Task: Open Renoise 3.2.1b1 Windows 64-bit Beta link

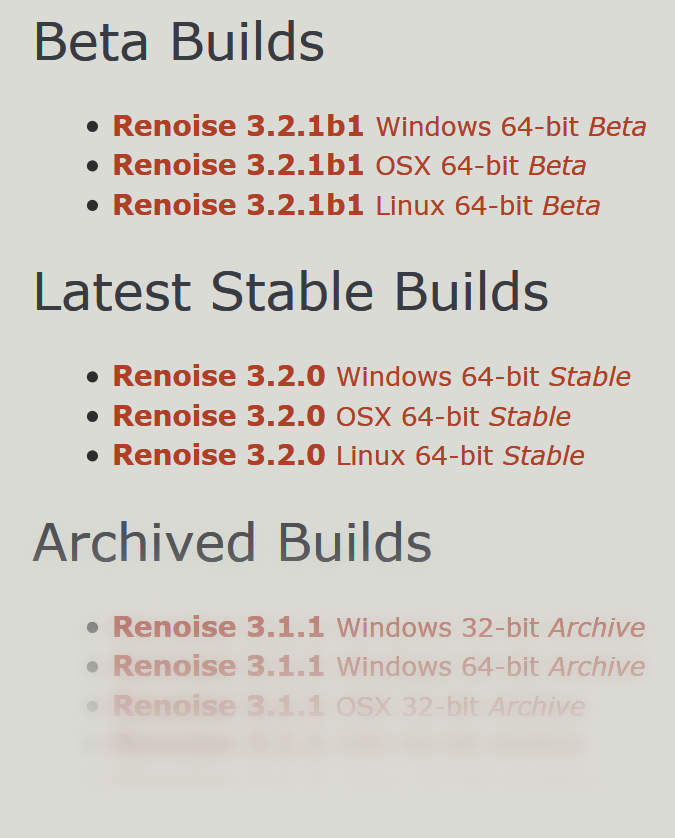Action: coord(379,127)
